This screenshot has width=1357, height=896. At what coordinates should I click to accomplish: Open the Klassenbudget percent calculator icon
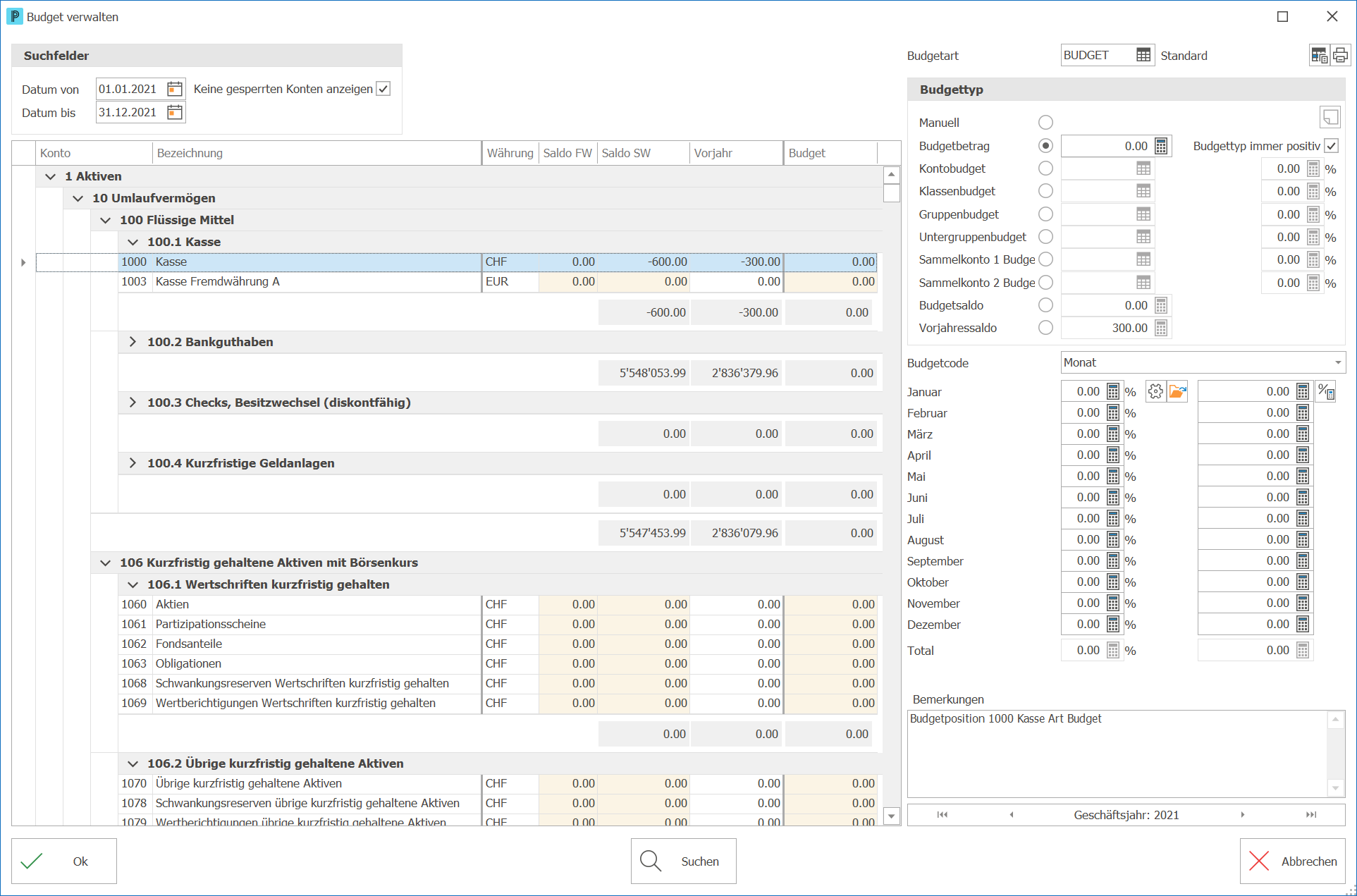(x=1313, y=191)
